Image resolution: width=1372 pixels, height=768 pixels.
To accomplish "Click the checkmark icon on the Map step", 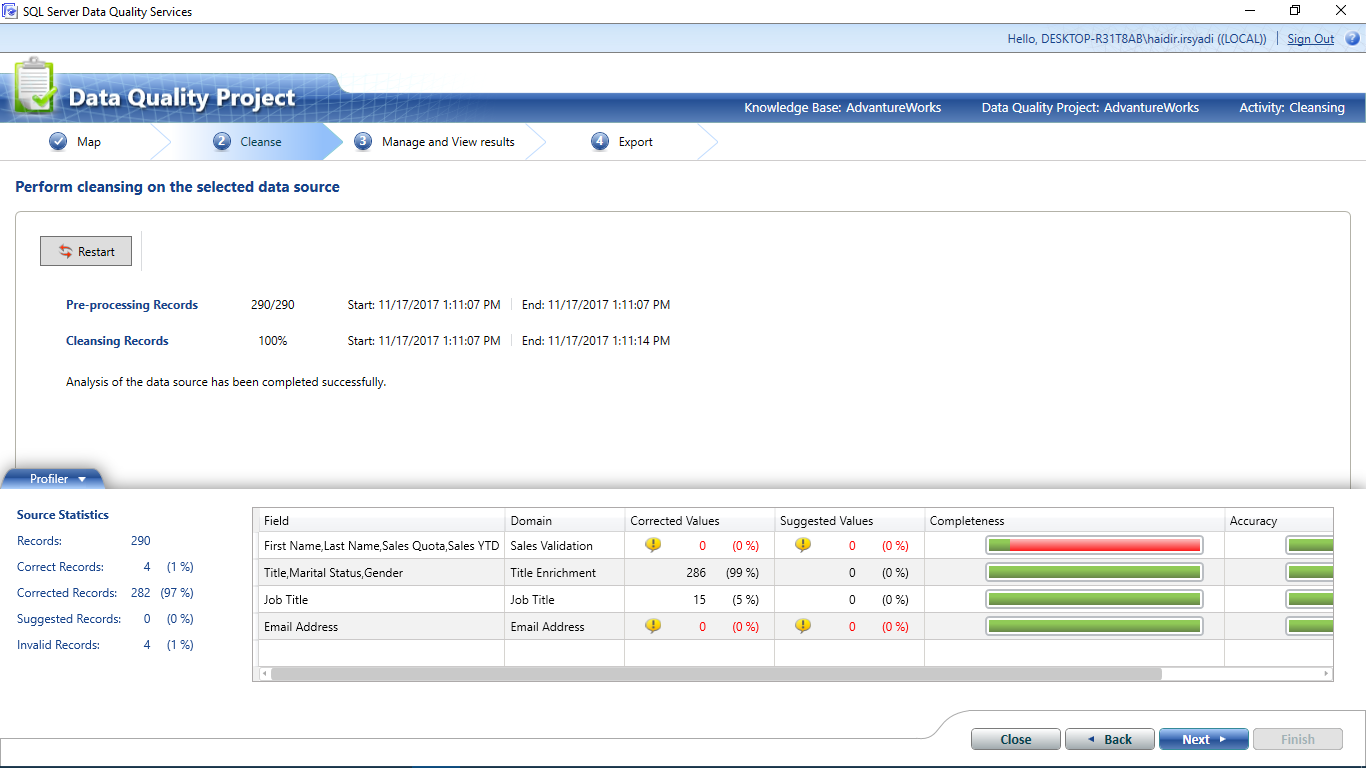I will 59,142.
